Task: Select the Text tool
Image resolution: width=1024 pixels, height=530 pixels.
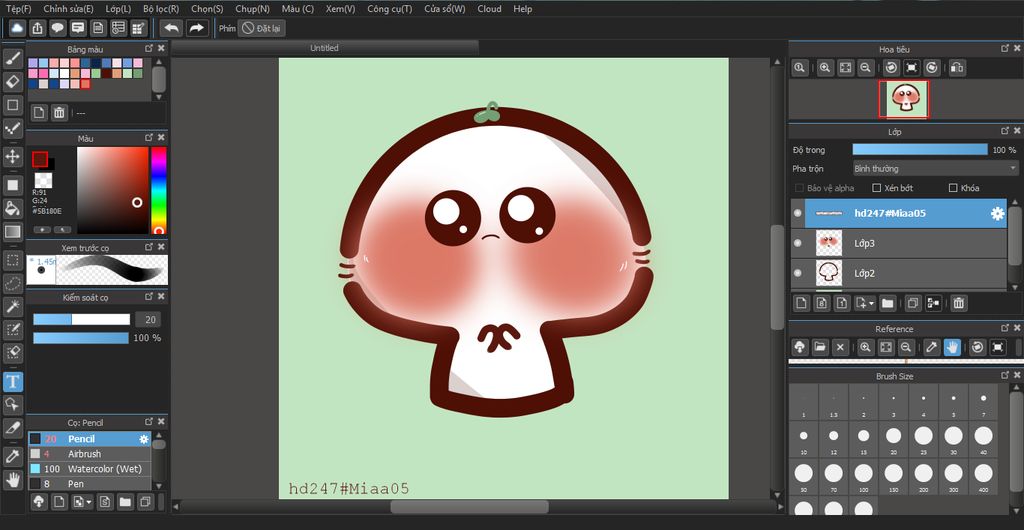Action: tap(13, 382)
